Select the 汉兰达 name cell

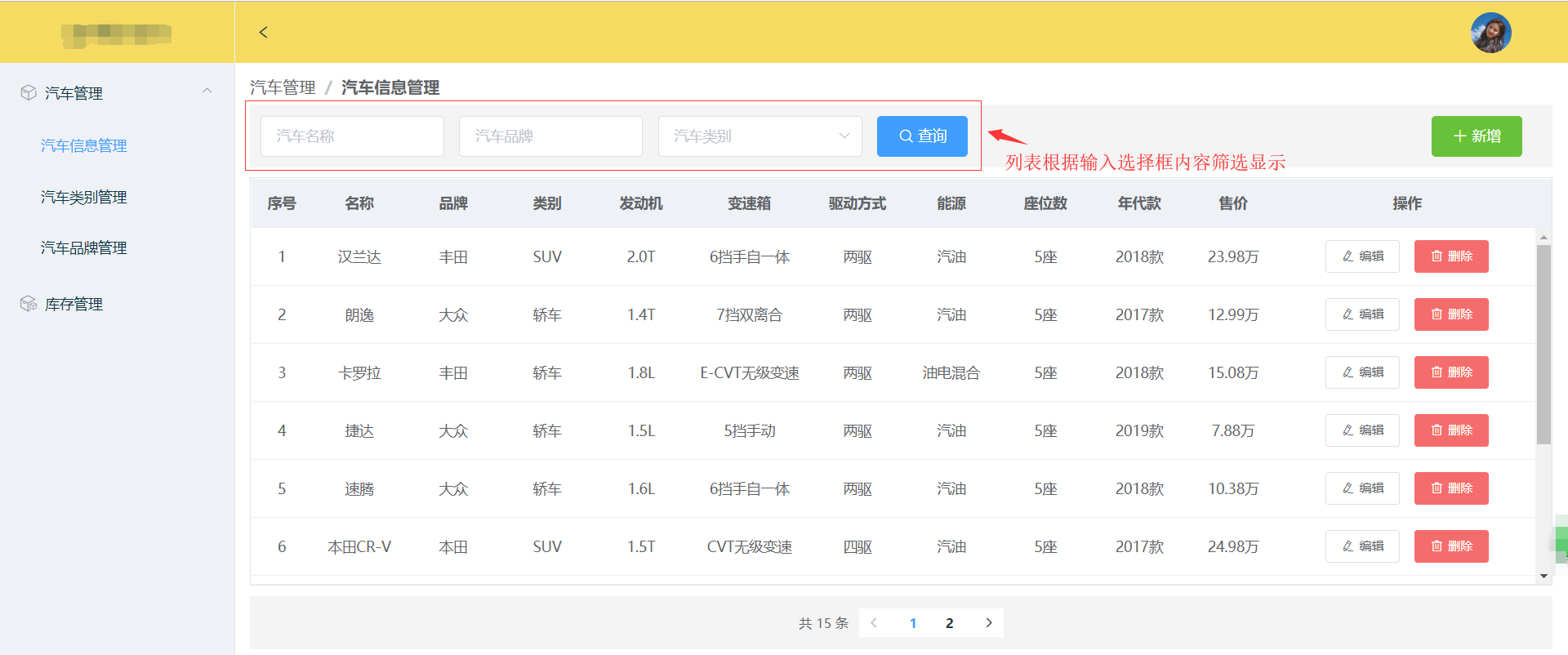359,257
